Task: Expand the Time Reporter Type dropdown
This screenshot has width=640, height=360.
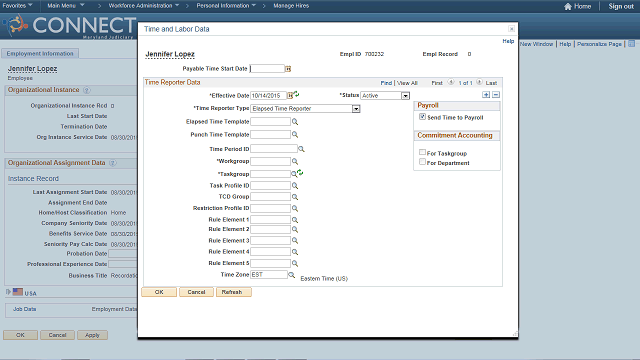Action: tap(356, 109)
